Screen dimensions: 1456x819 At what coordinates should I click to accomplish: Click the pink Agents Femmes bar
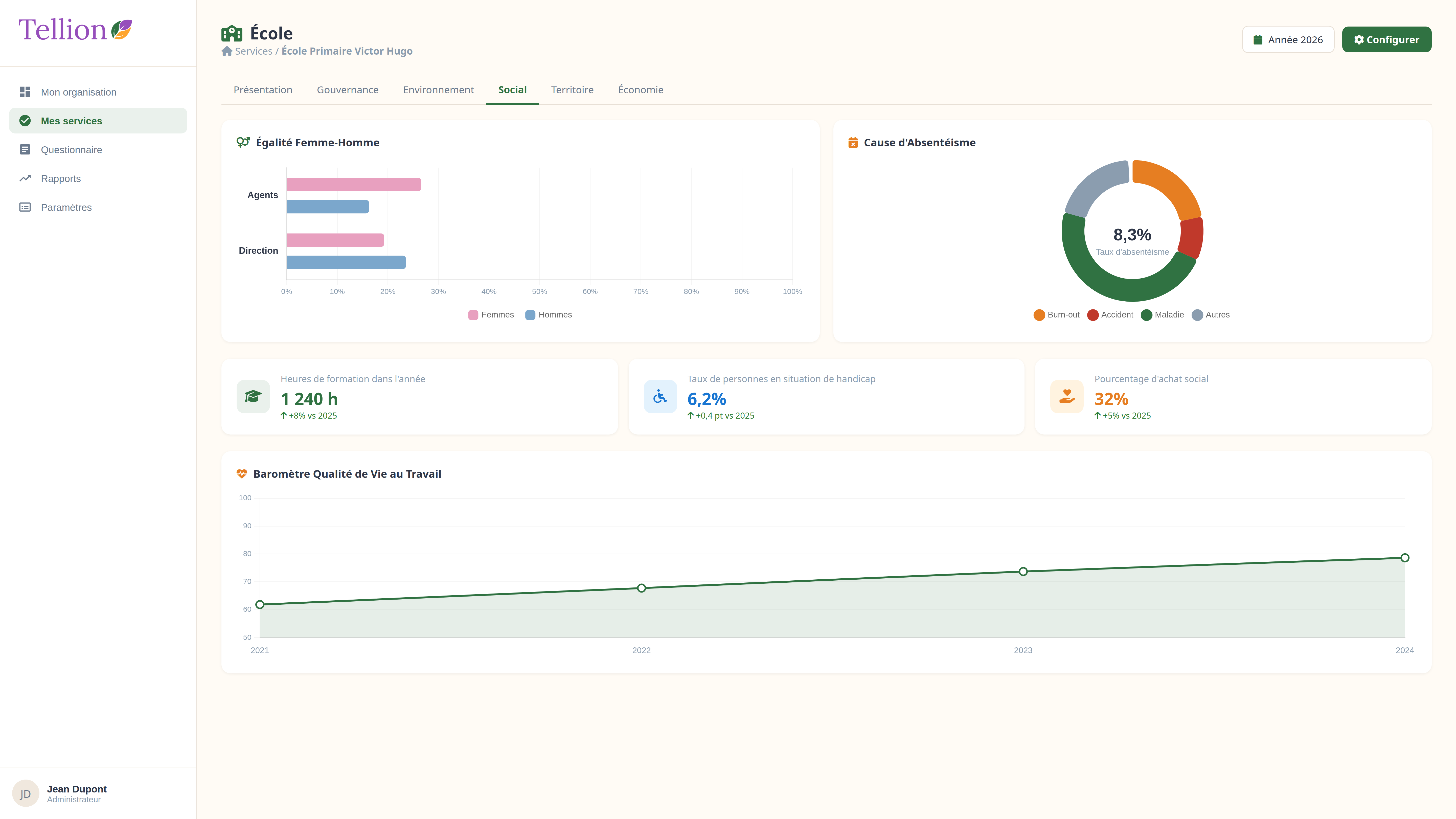click(x=354, y=184)
